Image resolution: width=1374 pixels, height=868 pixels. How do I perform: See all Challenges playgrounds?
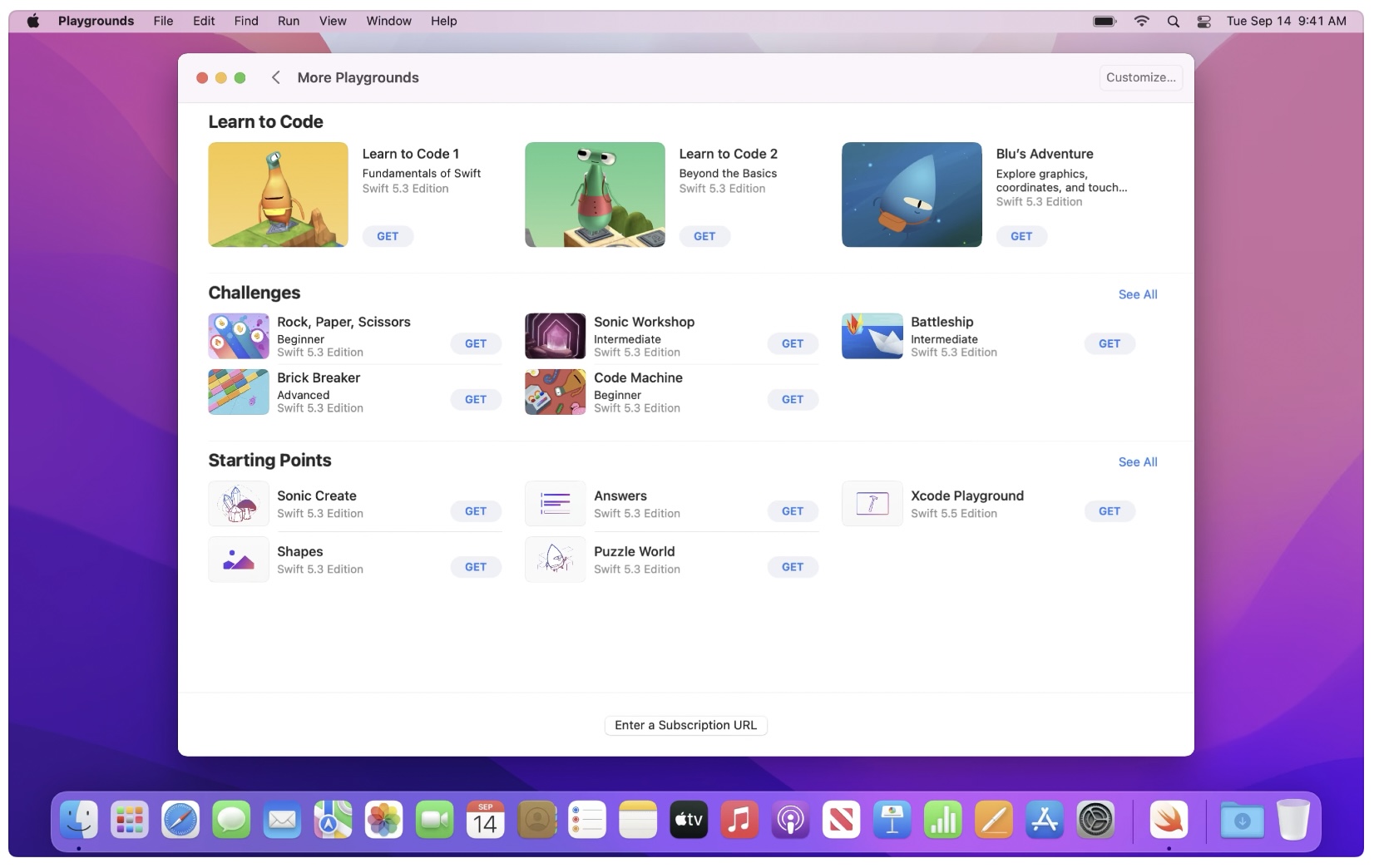point(1138,294)
